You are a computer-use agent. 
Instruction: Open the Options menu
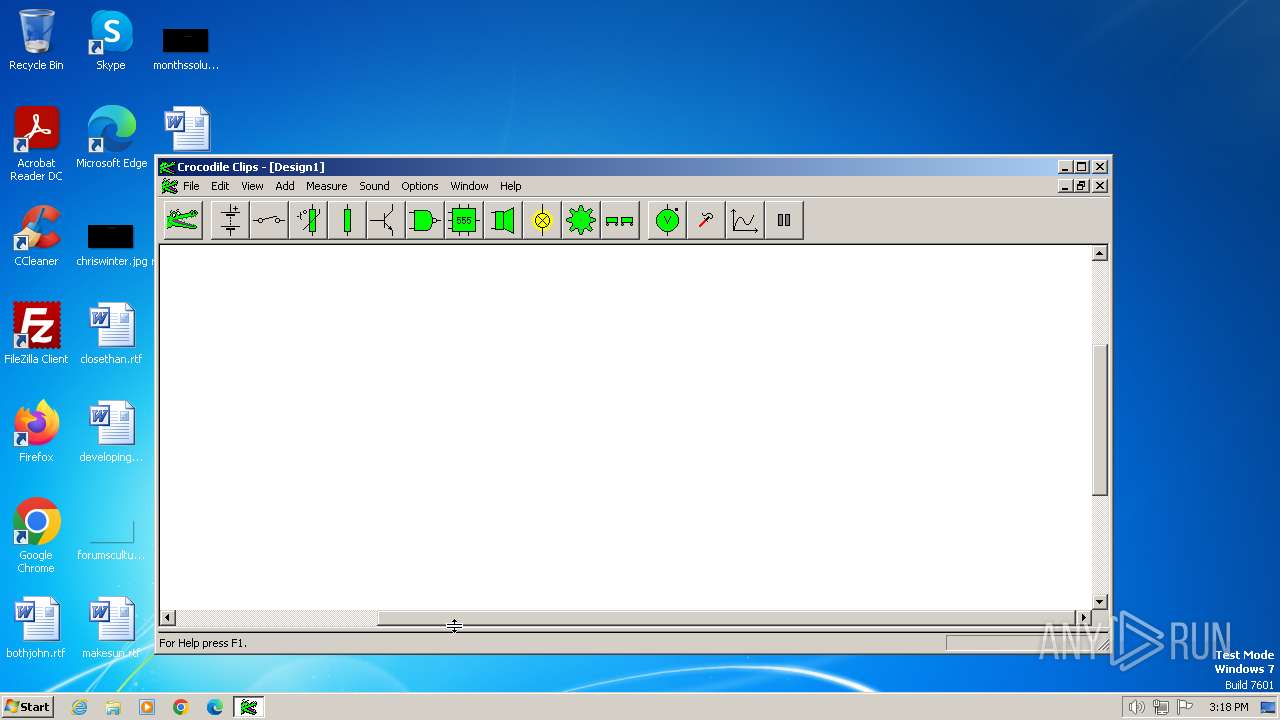pos(420,186)
